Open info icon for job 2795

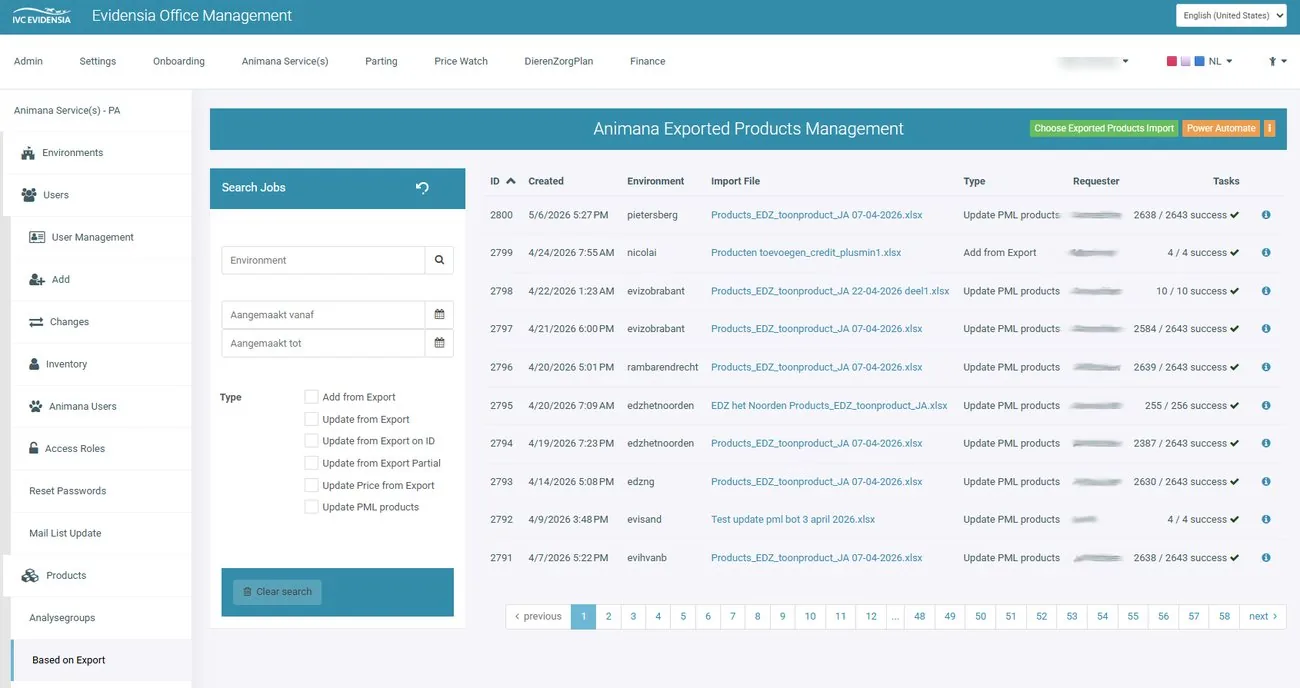1266,405
